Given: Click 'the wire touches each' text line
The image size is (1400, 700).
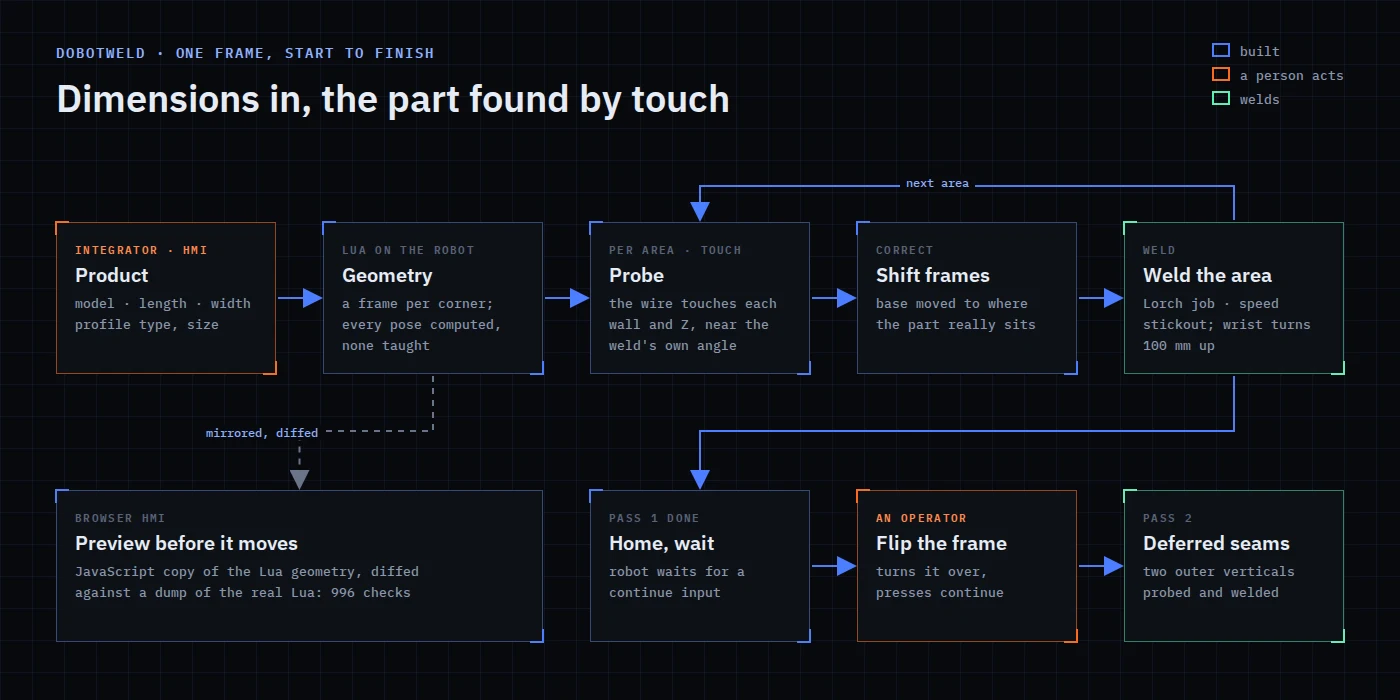Looking at the screenshot, I should pyautogui.click(x=693, y=303).
